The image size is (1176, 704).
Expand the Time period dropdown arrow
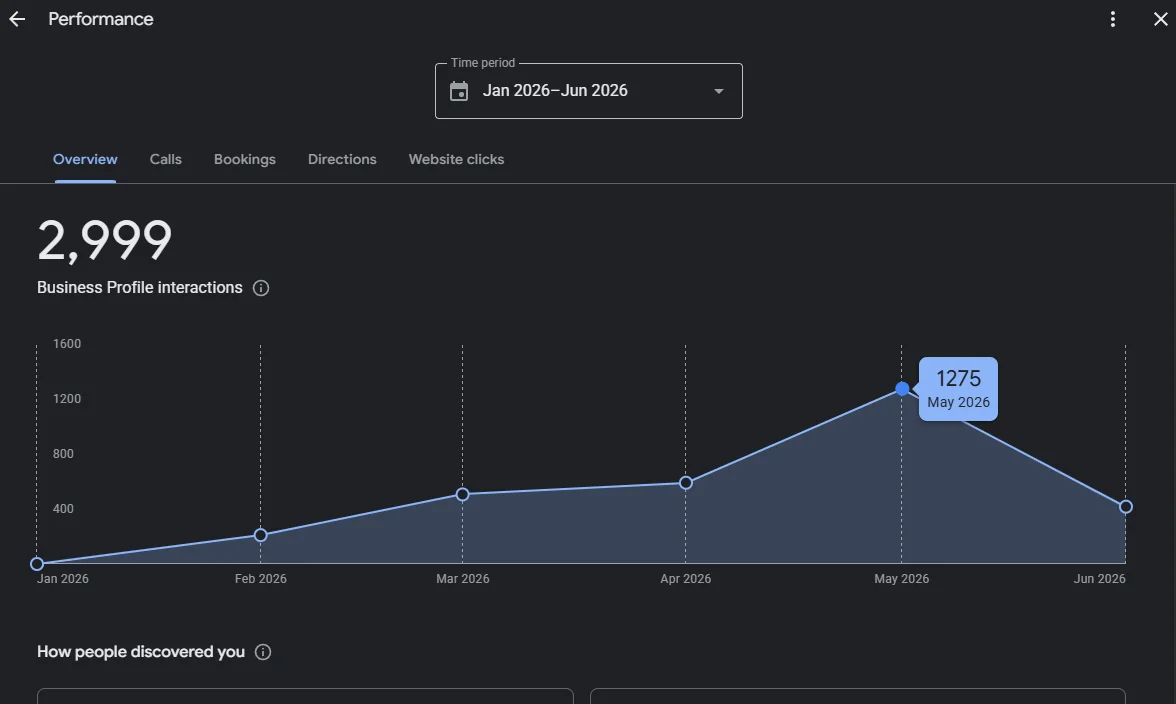tap(718, 91)
